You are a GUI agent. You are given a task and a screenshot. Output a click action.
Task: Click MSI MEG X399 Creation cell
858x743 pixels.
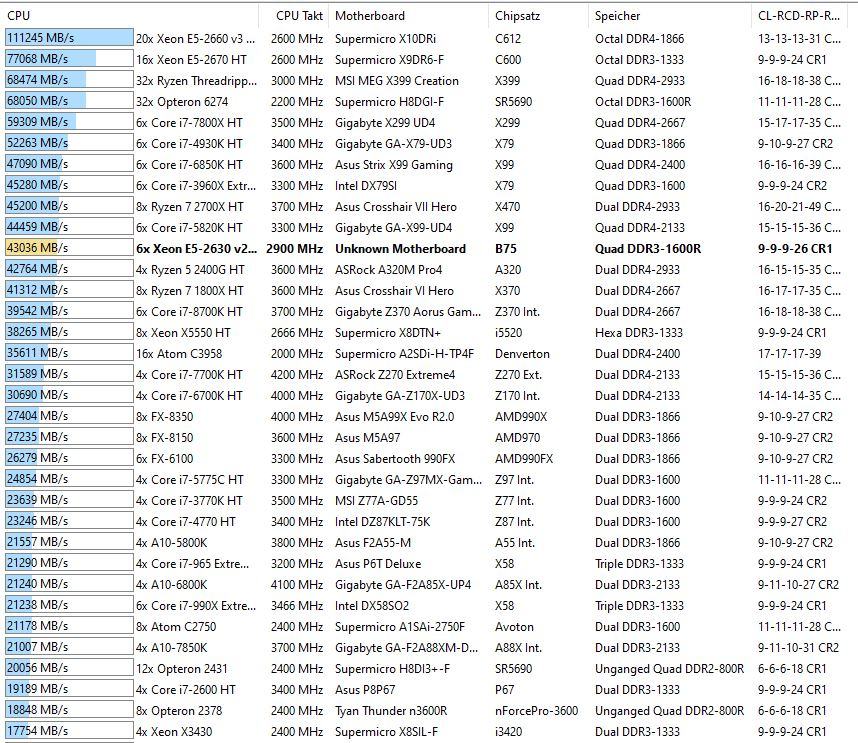397,81
